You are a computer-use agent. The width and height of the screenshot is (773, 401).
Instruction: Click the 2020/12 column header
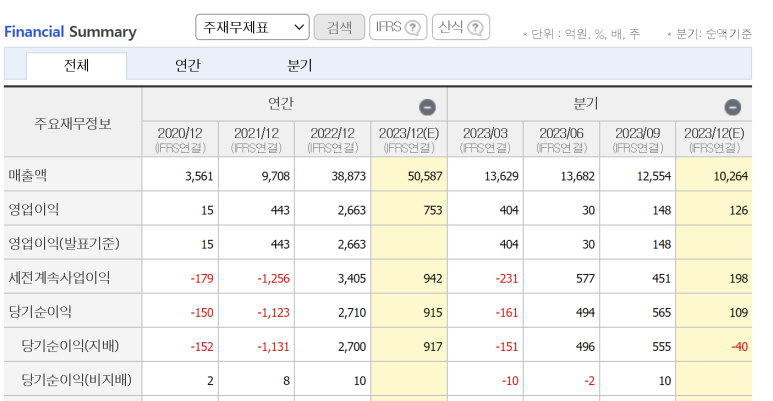180,140
